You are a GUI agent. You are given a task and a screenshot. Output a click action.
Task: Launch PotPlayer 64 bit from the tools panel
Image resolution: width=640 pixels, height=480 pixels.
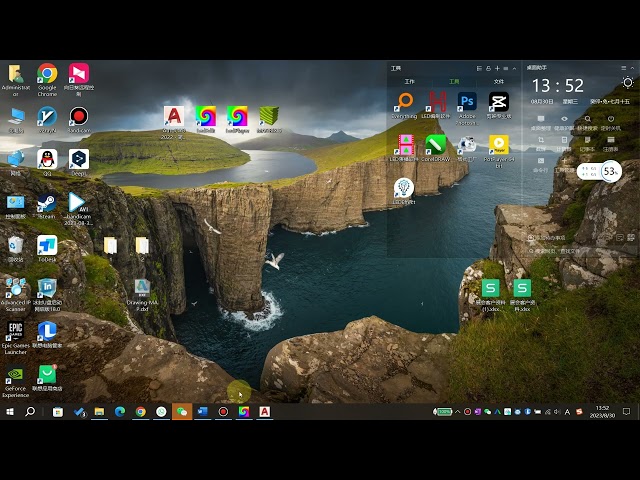499,144
